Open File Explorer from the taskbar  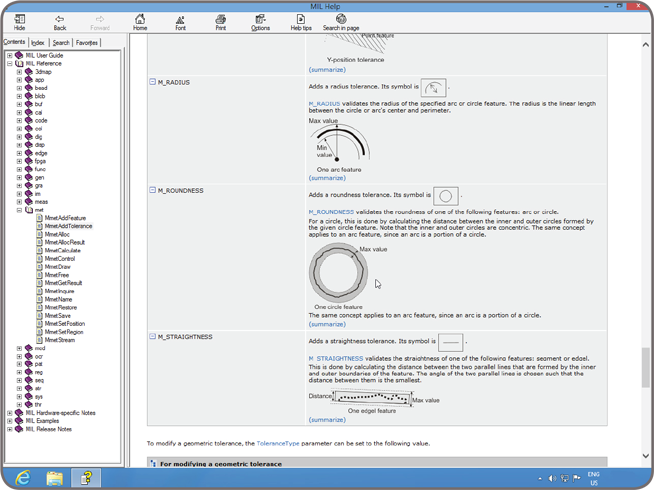[54, 477]
